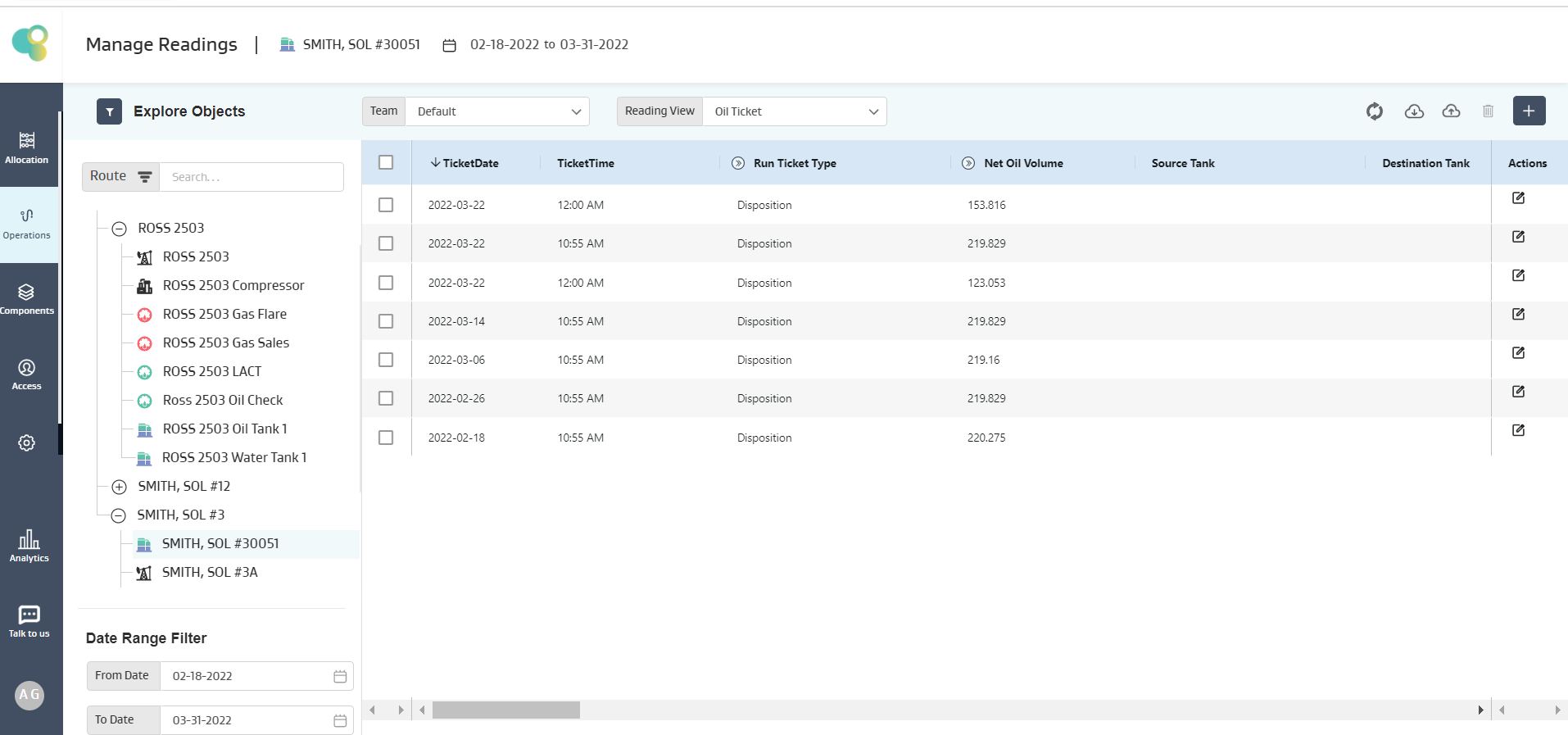Viewport: 1568px width, 735px height.
Task: Expand the SMITH, SOL #12 tree node
Action: pos(119,487)
